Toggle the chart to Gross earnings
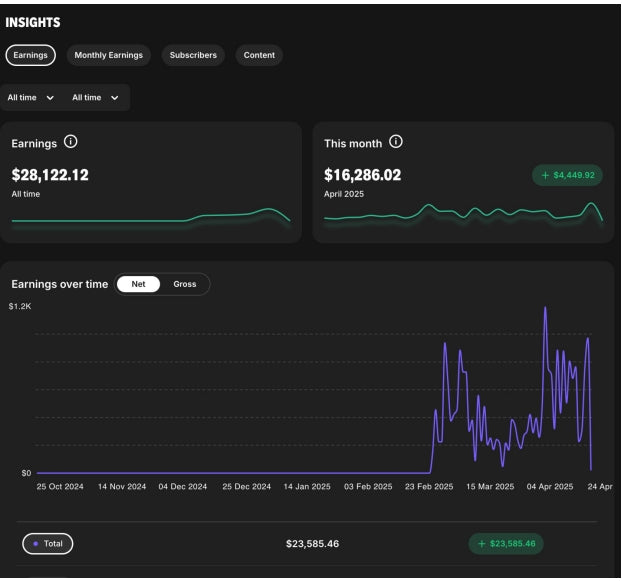Screen dimensions: 622x581 (185, 284)
